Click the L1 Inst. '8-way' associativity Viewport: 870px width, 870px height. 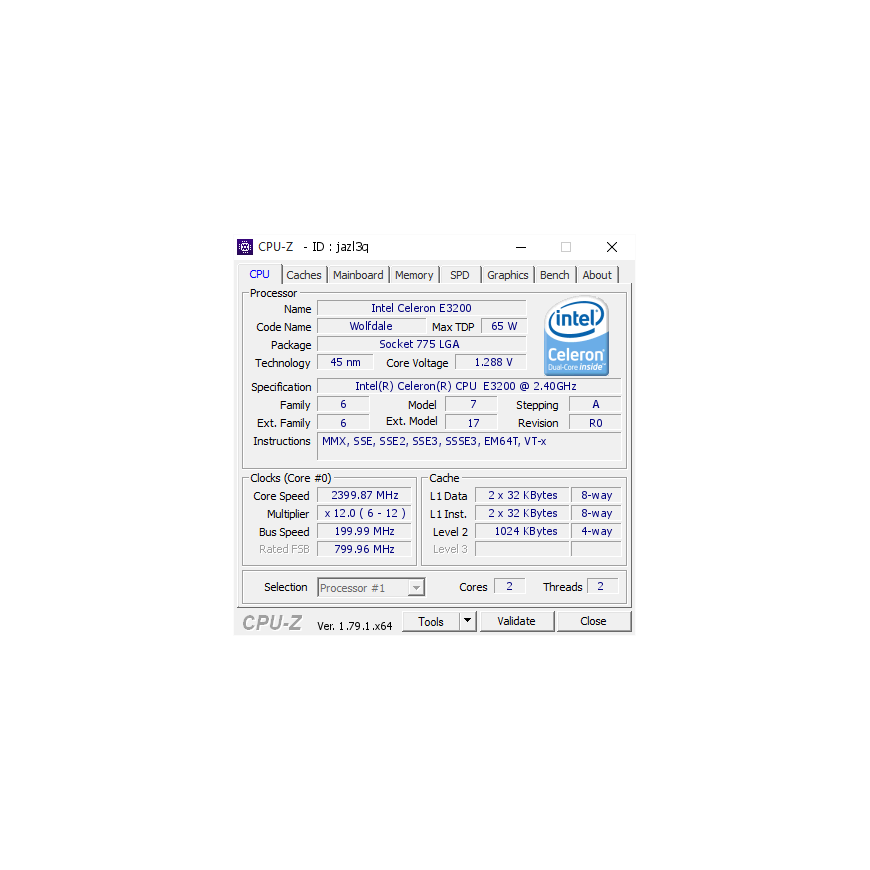596,513
